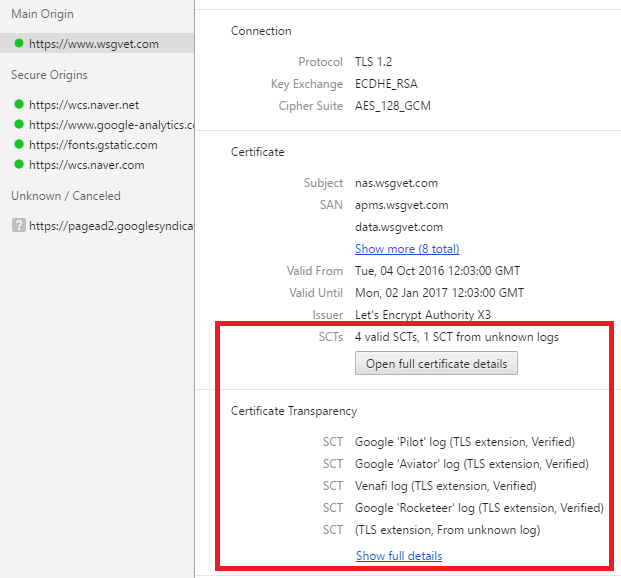Select the Unknown / Canceled group header
The height and width of the screenshot is (578, 621).
[x=66, y=196]
